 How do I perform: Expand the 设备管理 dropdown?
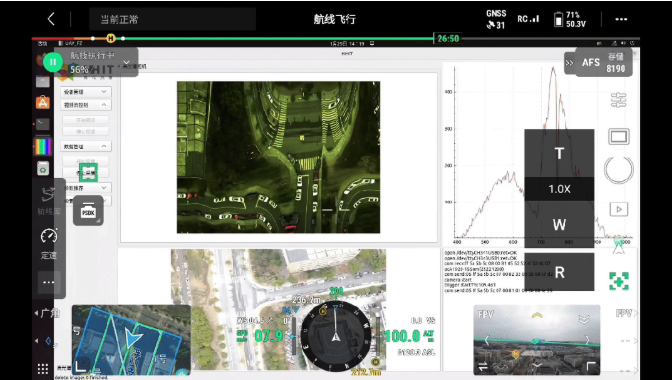[87, 92]
